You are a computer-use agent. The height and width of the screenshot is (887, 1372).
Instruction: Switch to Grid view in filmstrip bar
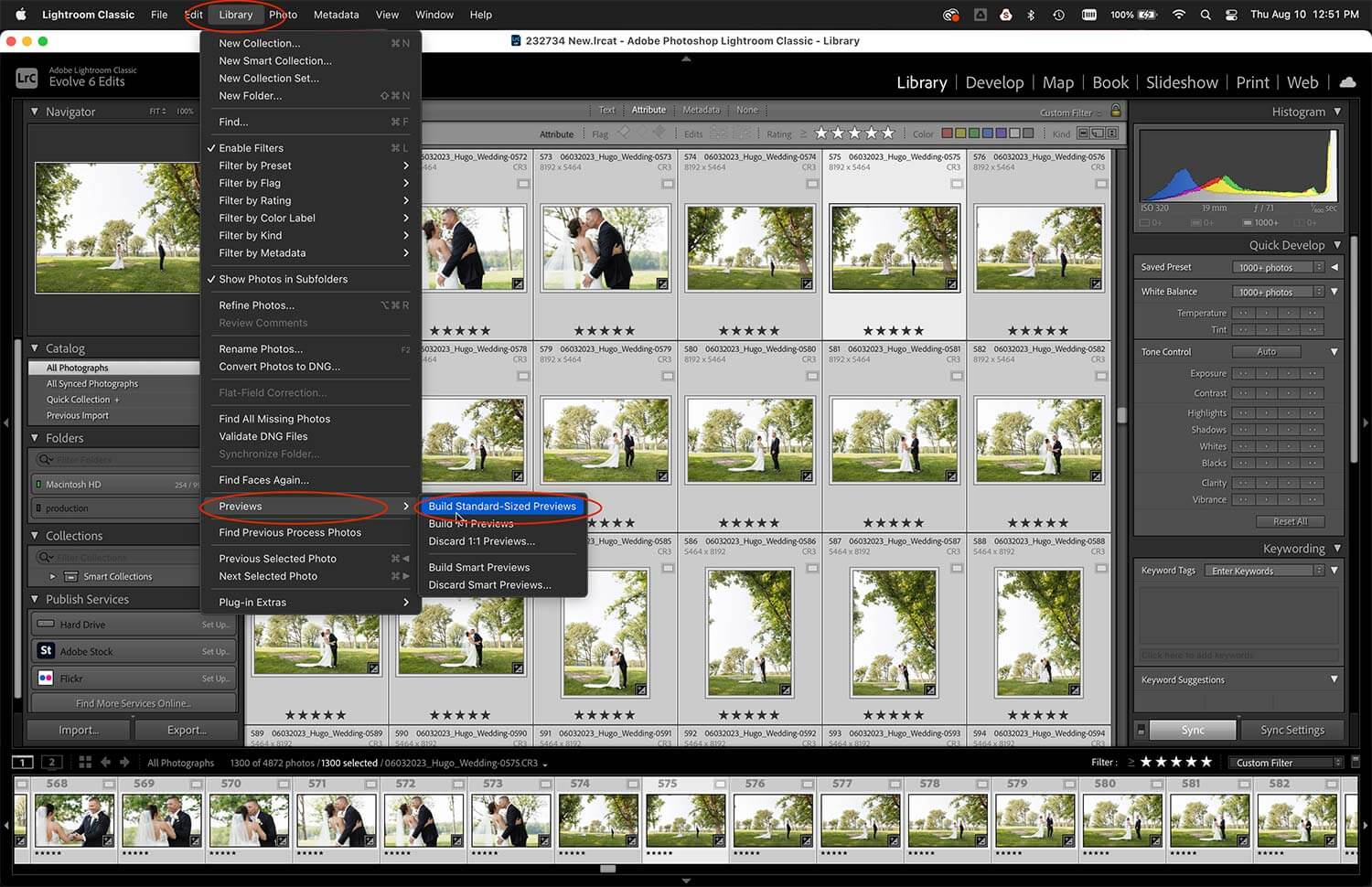pyautogui.click(x=85, y=762)
